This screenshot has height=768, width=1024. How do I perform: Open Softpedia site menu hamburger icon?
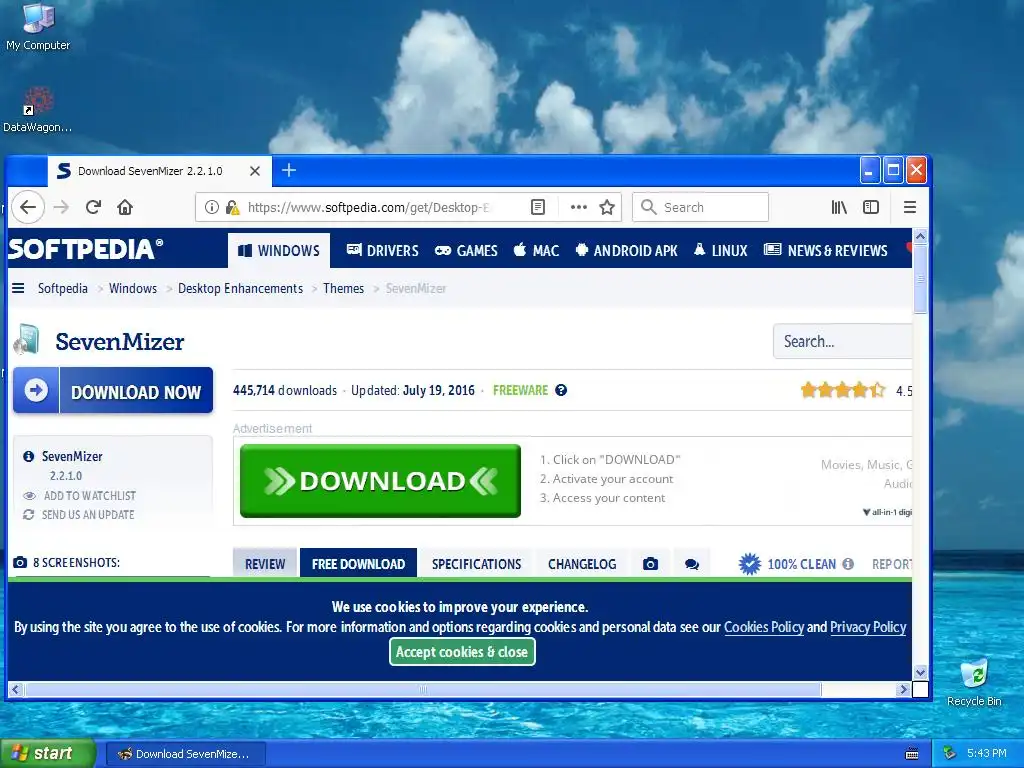click(18, 288)
